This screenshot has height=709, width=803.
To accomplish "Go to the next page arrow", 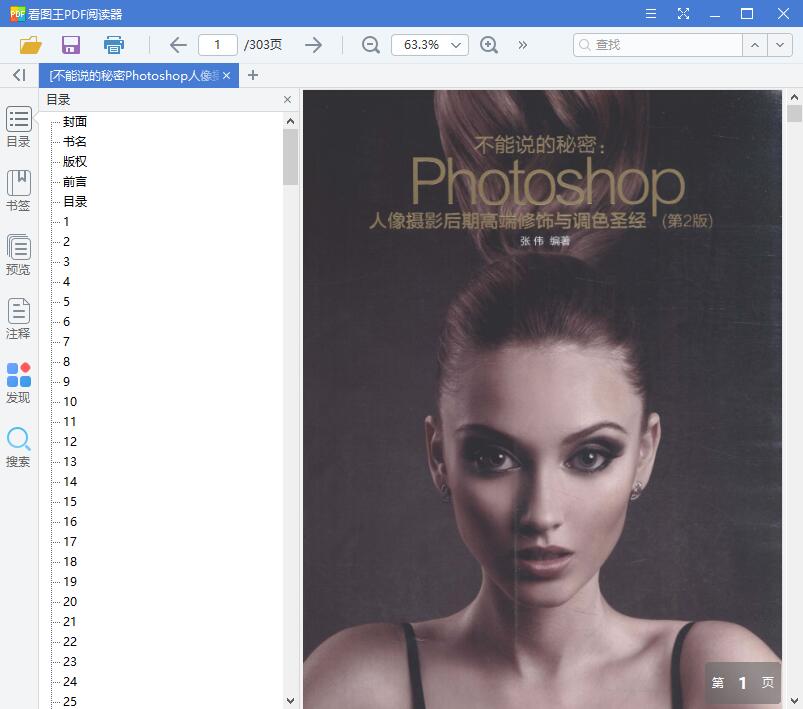I will [313, 45].
